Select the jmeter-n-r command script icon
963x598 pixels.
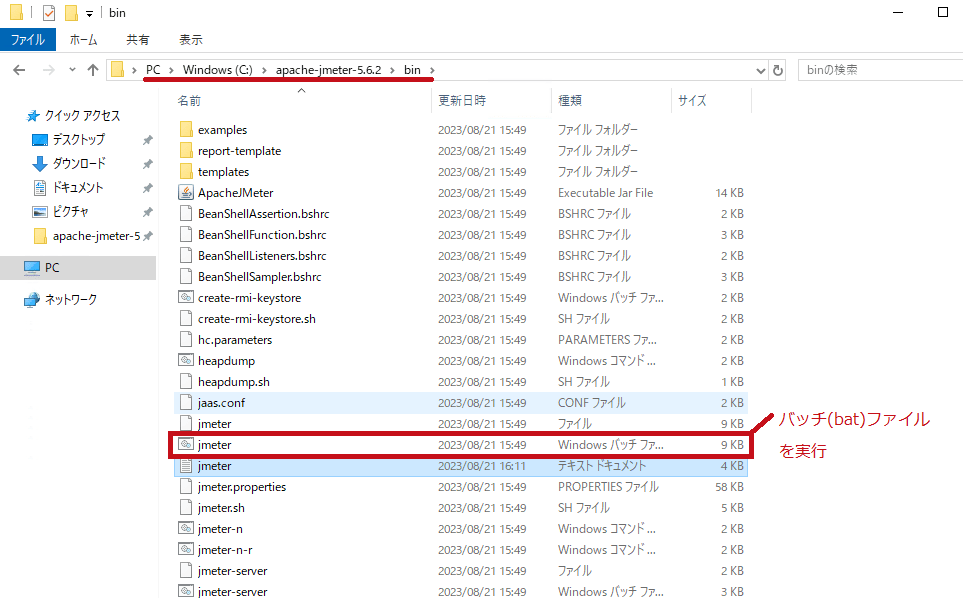186,549
